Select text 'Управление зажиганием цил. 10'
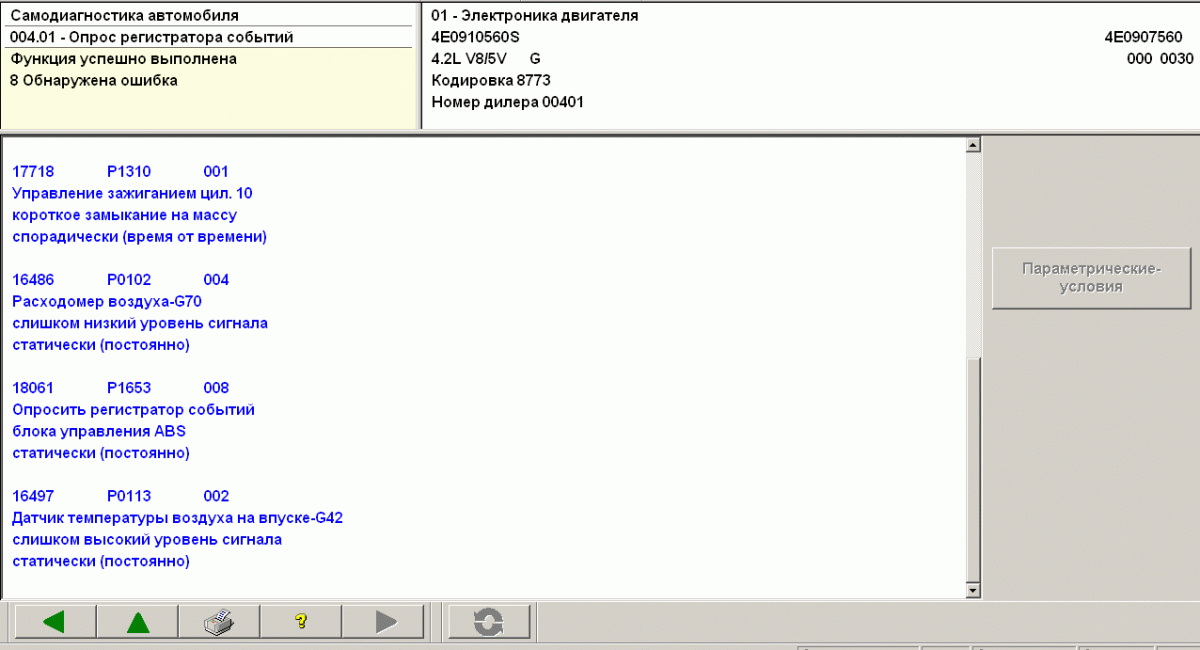 132,194
